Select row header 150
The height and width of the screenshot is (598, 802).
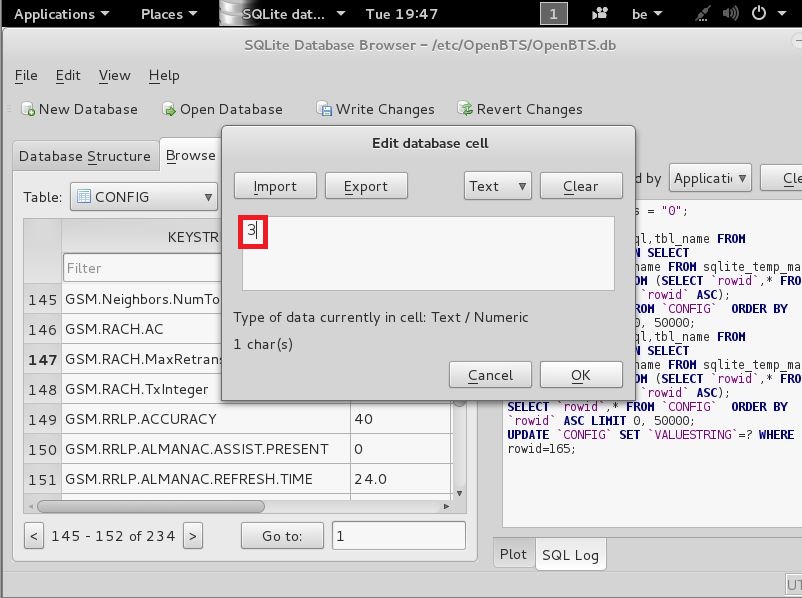[x=42, y=449]
